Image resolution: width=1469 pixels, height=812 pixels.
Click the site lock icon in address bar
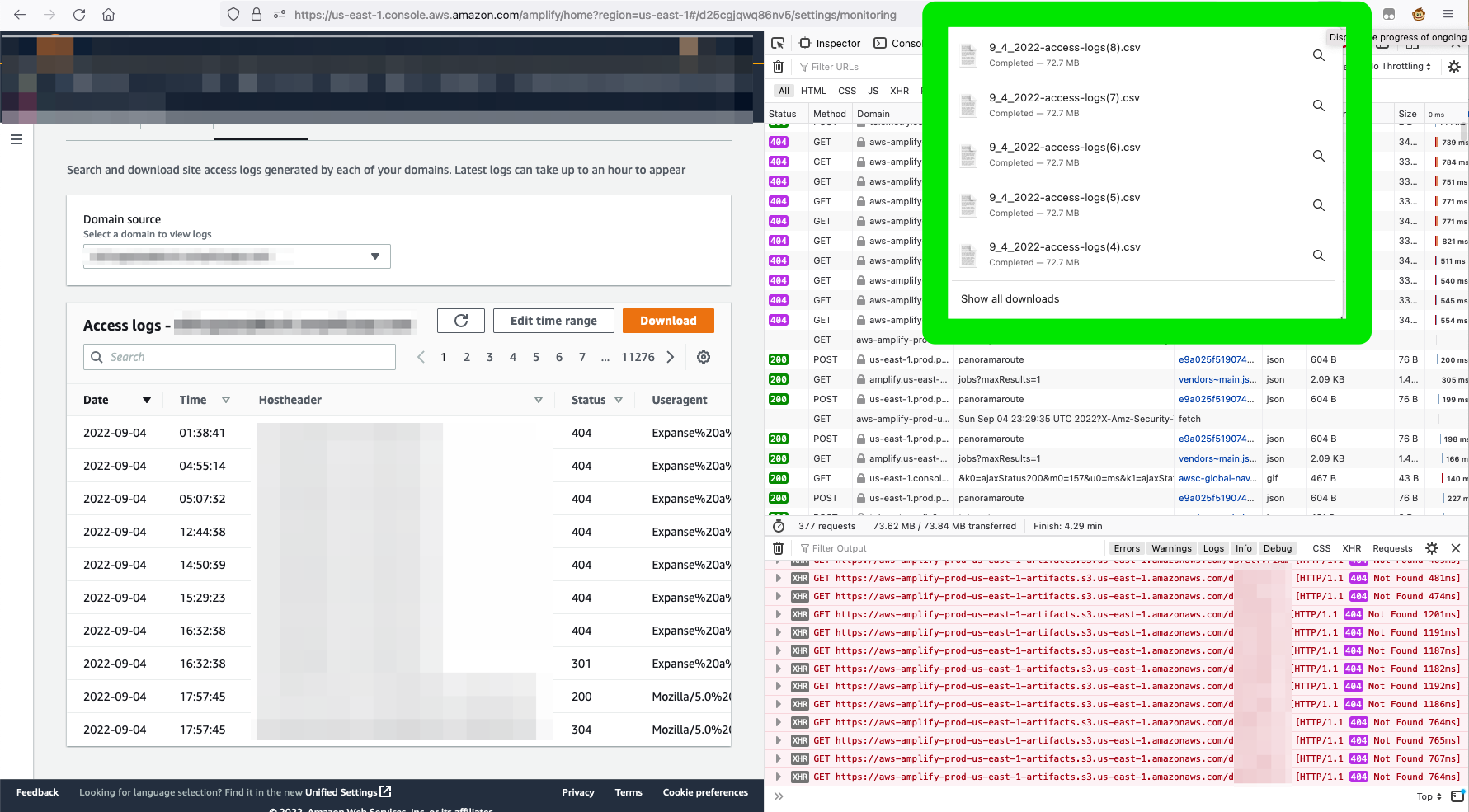coord(257,14)
